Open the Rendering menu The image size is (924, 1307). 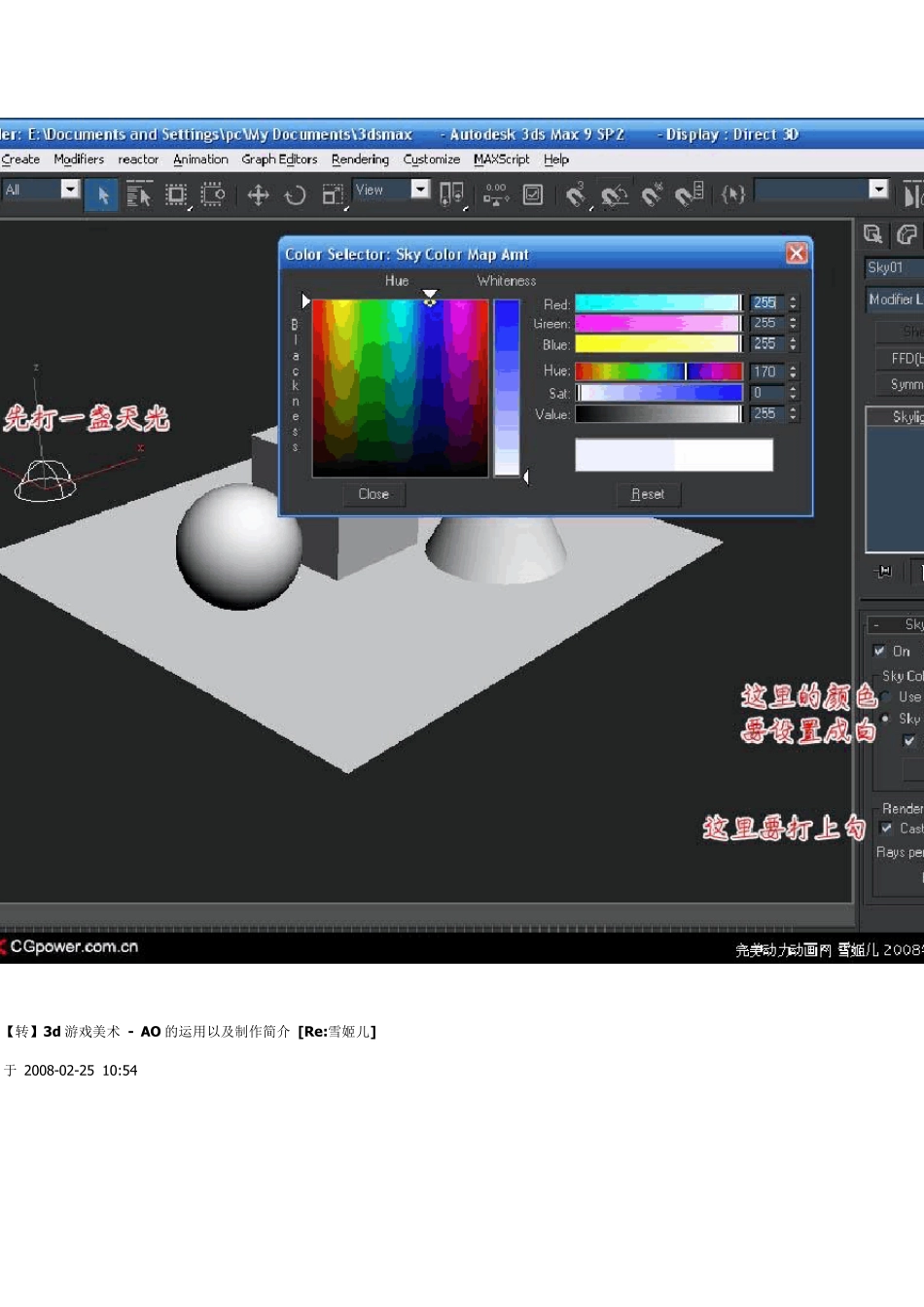coord(360,159)
